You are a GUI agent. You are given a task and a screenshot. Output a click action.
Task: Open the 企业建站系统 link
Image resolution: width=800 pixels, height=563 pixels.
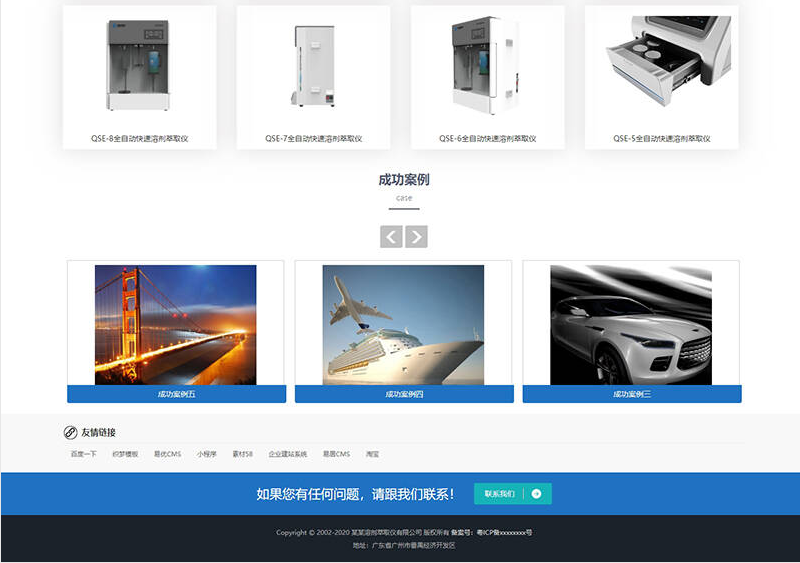pos(288,454)
